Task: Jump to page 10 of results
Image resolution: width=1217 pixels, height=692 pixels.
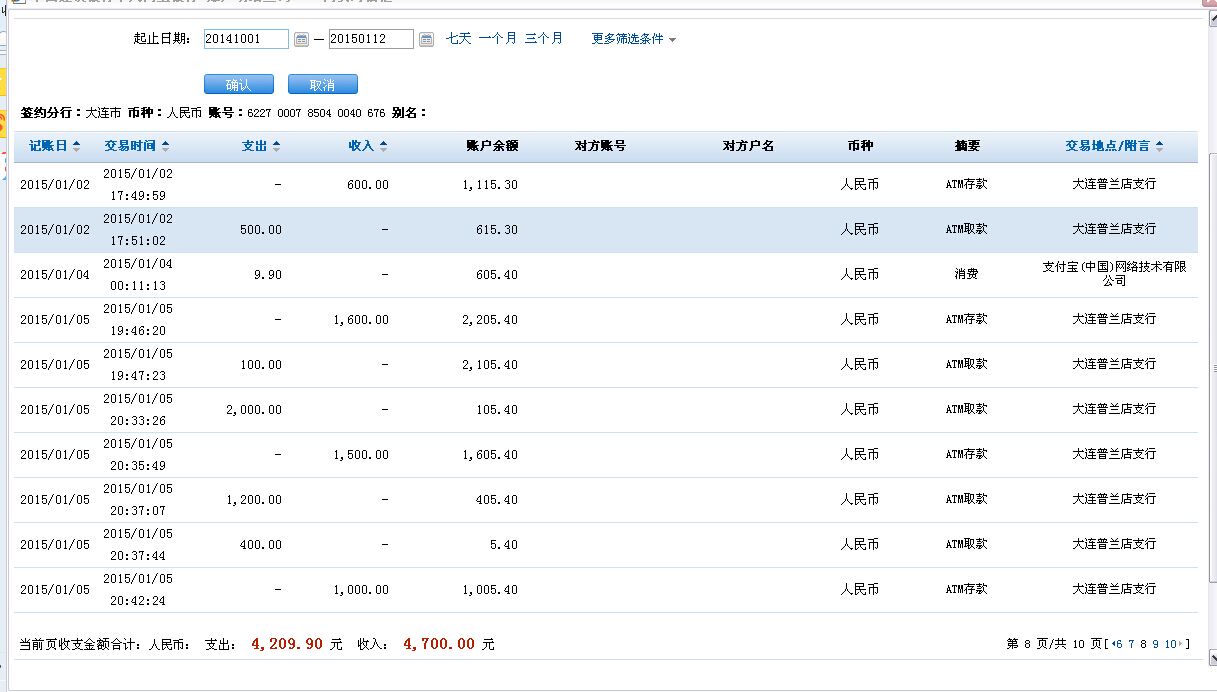Action: [1170, 644]
